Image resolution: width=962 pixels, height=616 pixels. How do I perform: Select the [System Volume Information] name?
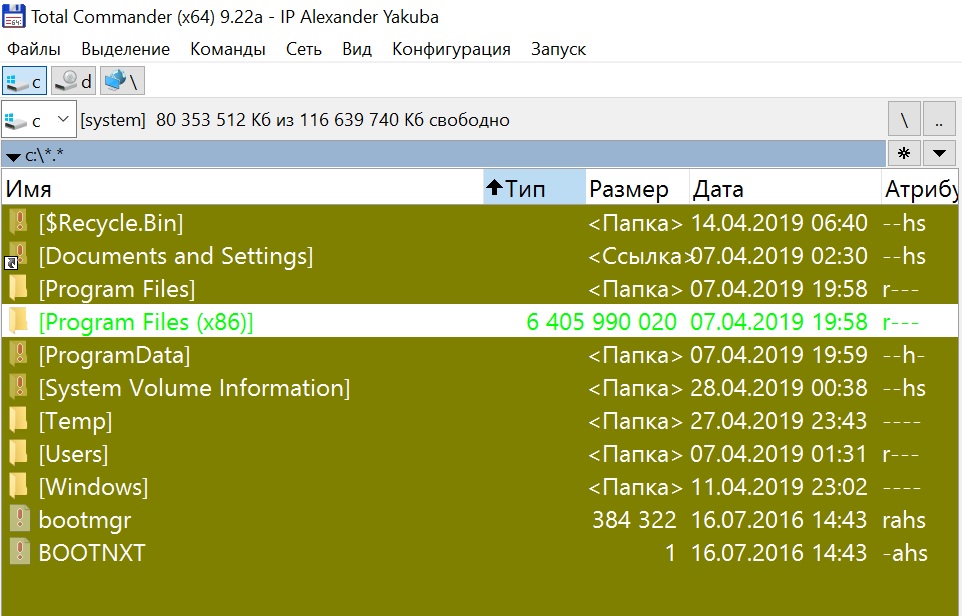pyautogui.click(x=194, y=389)
